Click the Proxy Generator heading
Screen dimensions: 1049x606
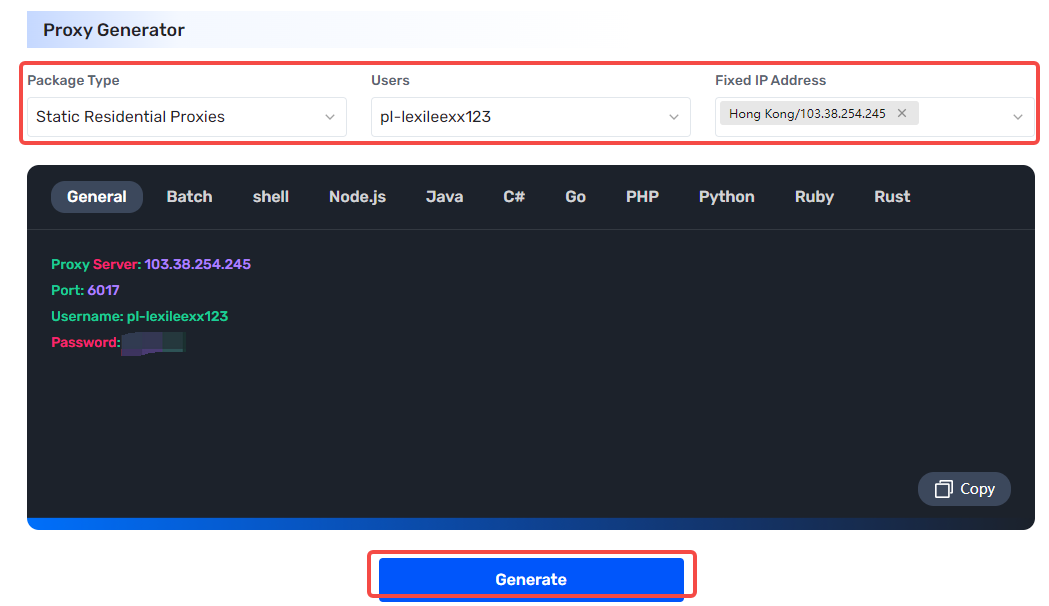click(x=114, y=30)
